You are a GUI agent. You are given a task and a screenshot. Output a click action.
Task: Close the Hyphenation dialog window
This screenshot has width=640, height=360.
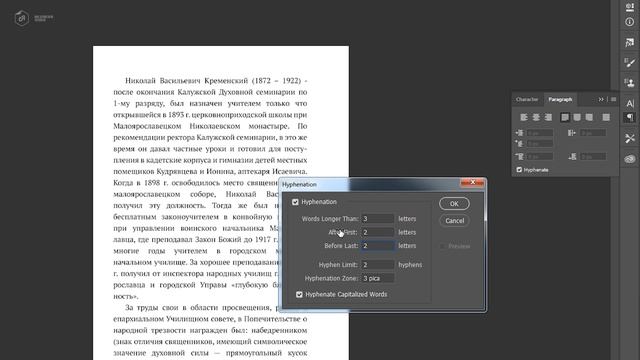tap(472, 182)
